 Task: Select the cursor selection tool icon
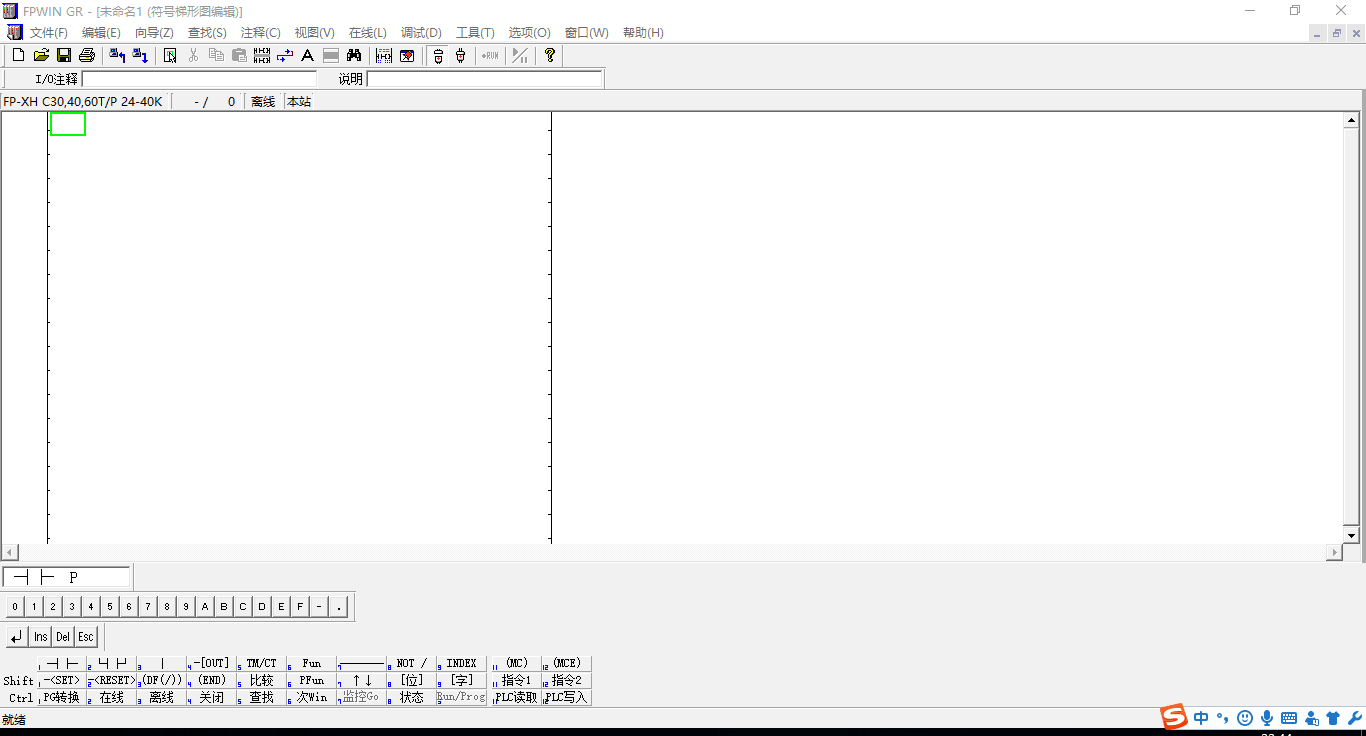(170, 56)
